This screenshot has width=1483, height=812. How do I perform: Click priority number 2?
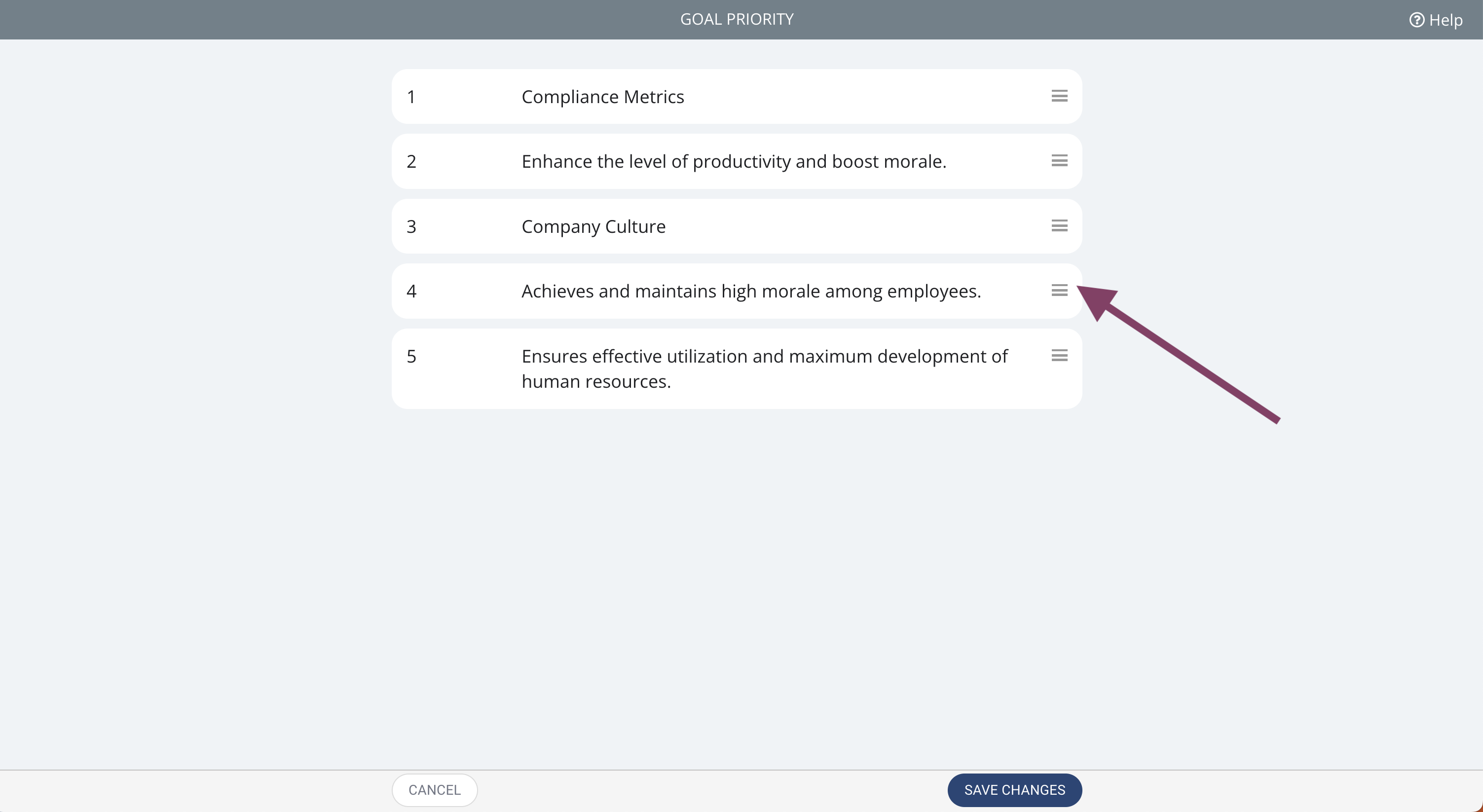(411, 162)
